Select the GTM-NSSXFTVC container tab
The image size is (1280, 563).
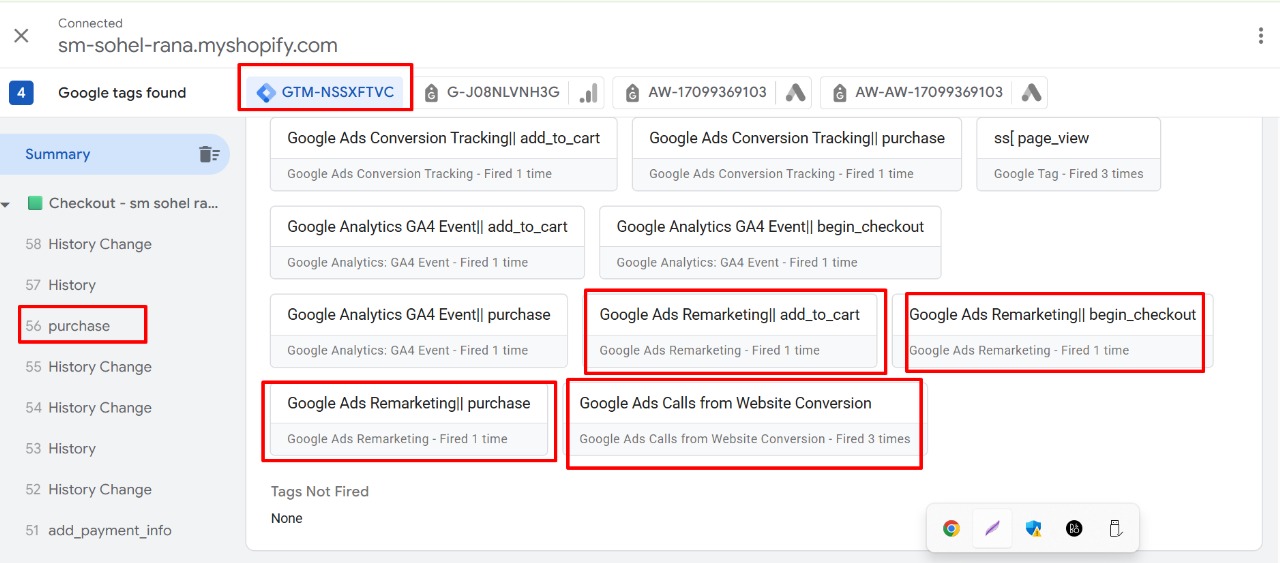pyautogui.click(x=326, y=92)
